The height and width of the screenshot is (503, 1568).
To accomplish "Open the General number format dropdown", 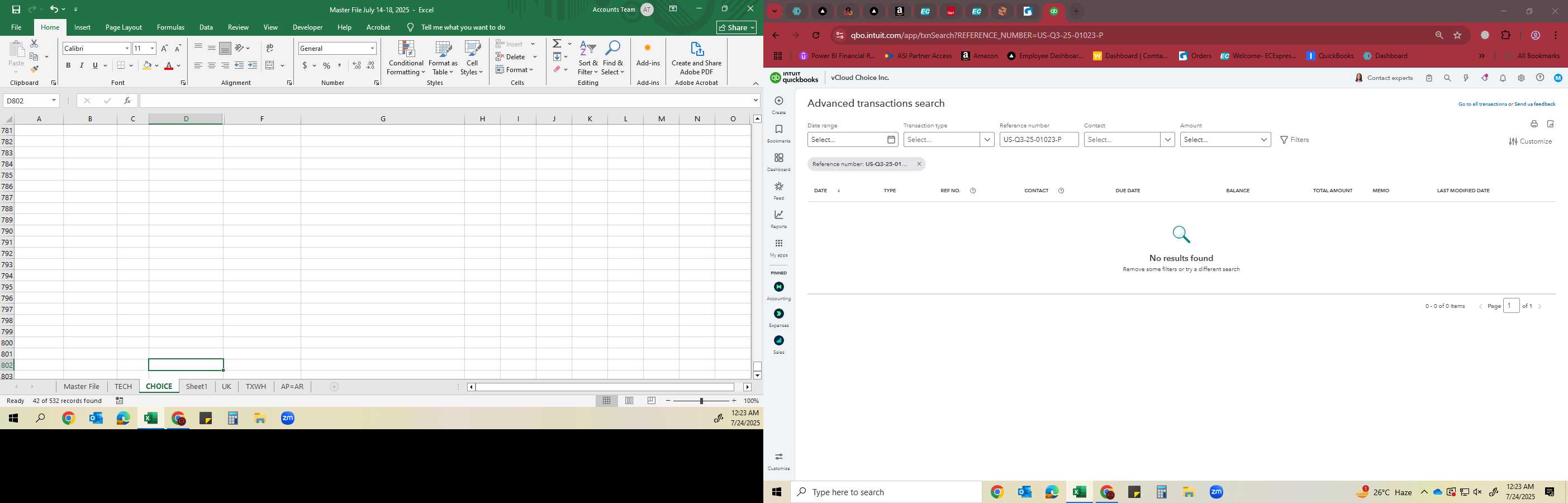I will coord(373,49).
